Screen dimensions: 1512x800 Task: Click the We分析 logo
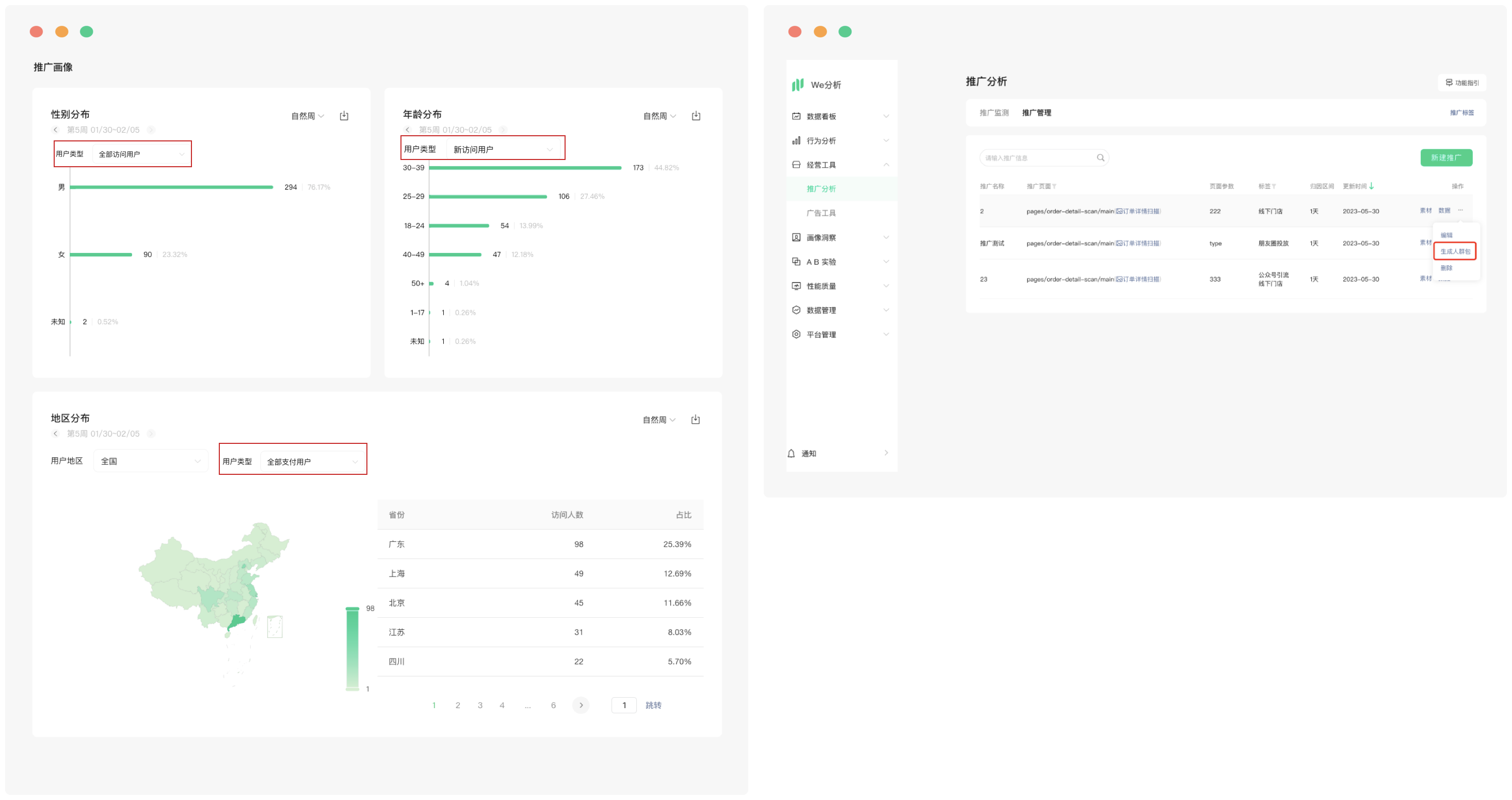pyautogui.click(x=798, y=85)
